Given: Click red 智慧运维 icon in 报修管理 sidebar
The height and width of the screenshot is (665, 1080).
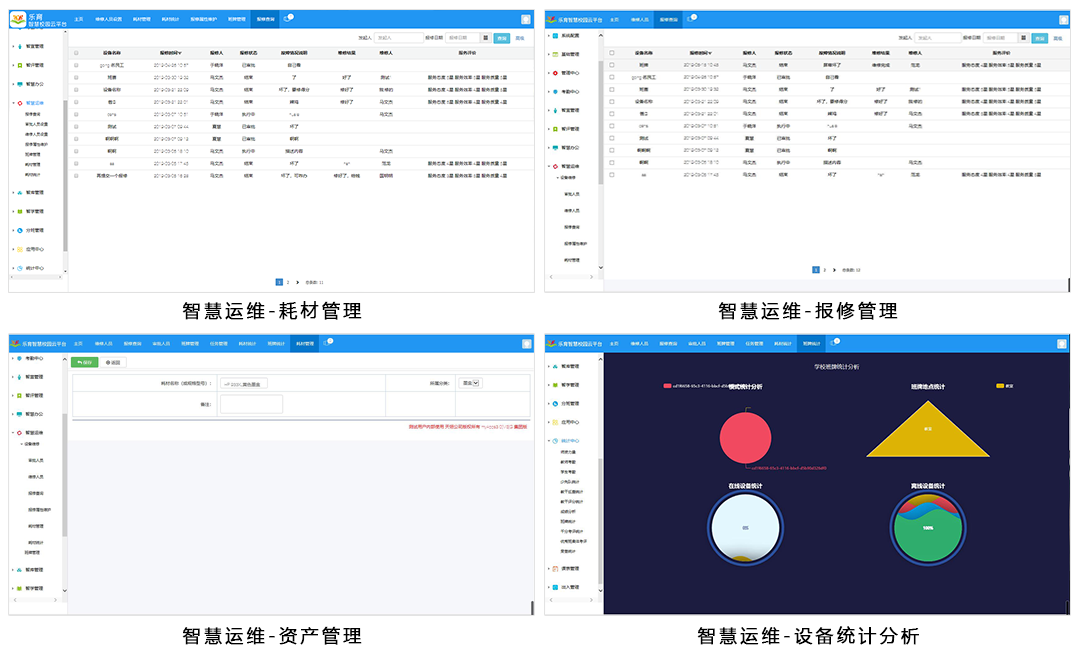Looking at the screenshot, I should [555, 166].
